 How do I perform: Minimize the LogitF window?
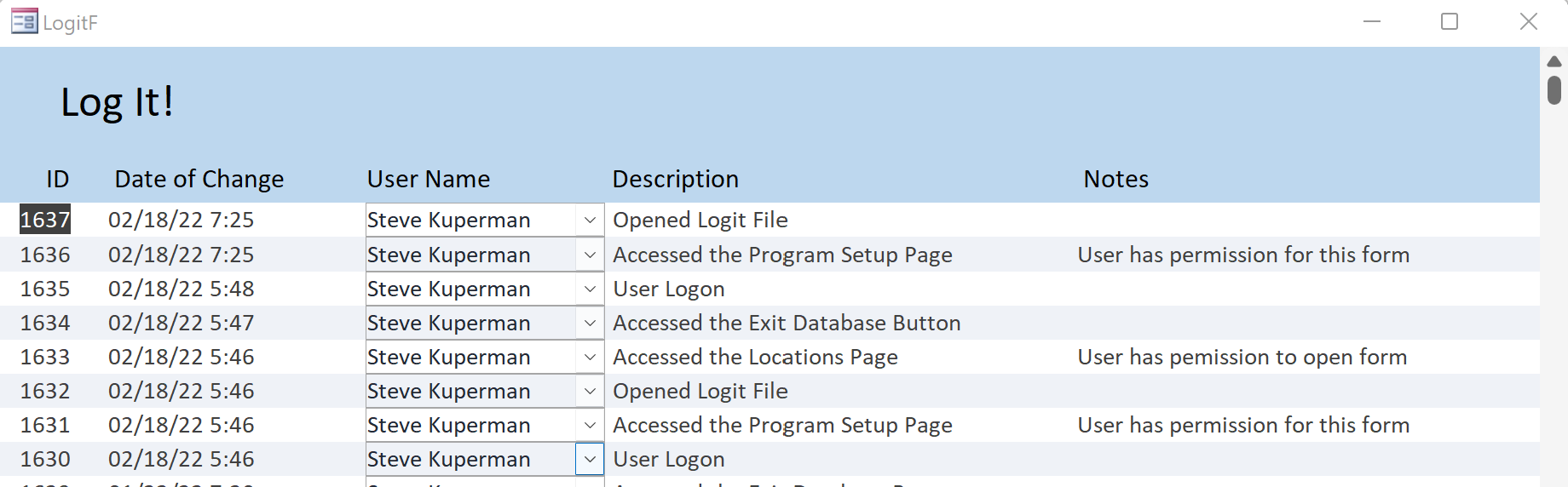tap(1372, 21)
